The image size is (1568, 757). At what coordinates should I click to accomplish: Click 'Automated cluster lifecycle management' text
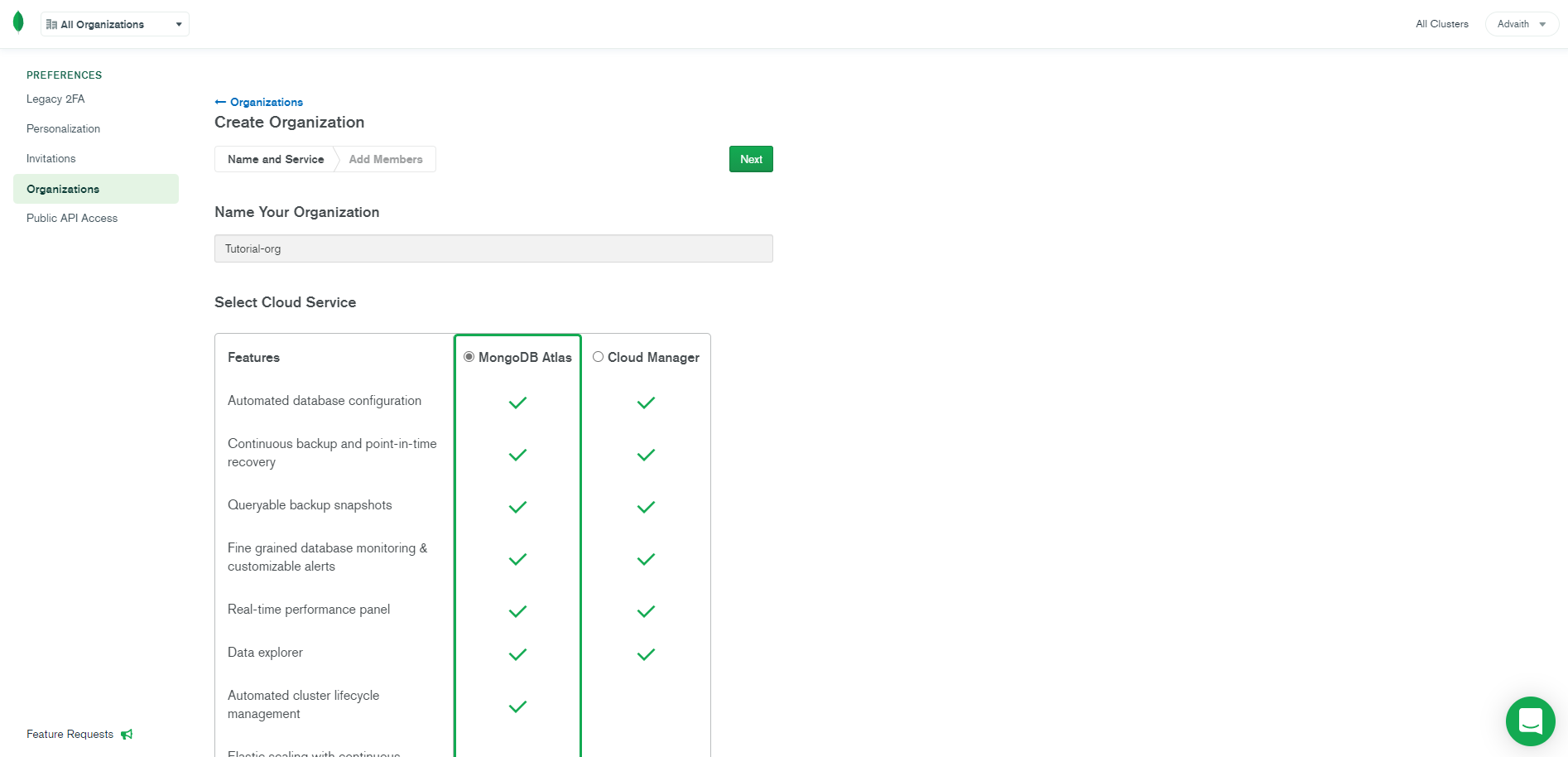(x=304, y=705)
